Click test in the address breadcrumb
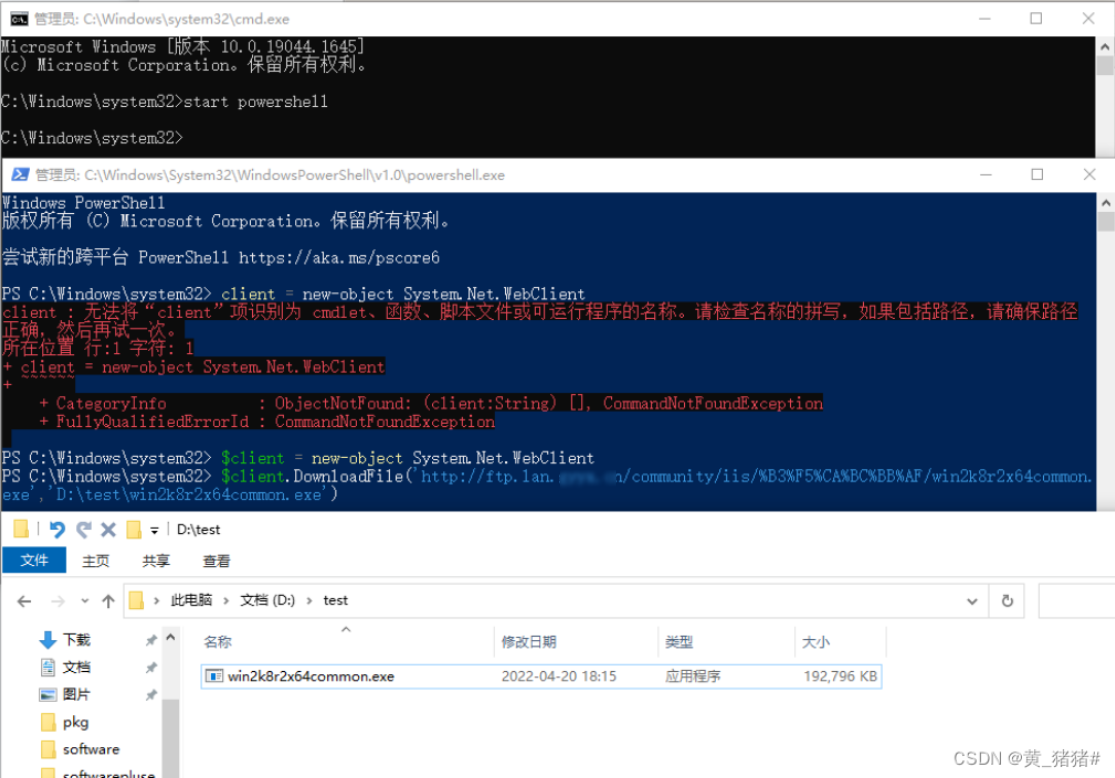 pos(336,600)
